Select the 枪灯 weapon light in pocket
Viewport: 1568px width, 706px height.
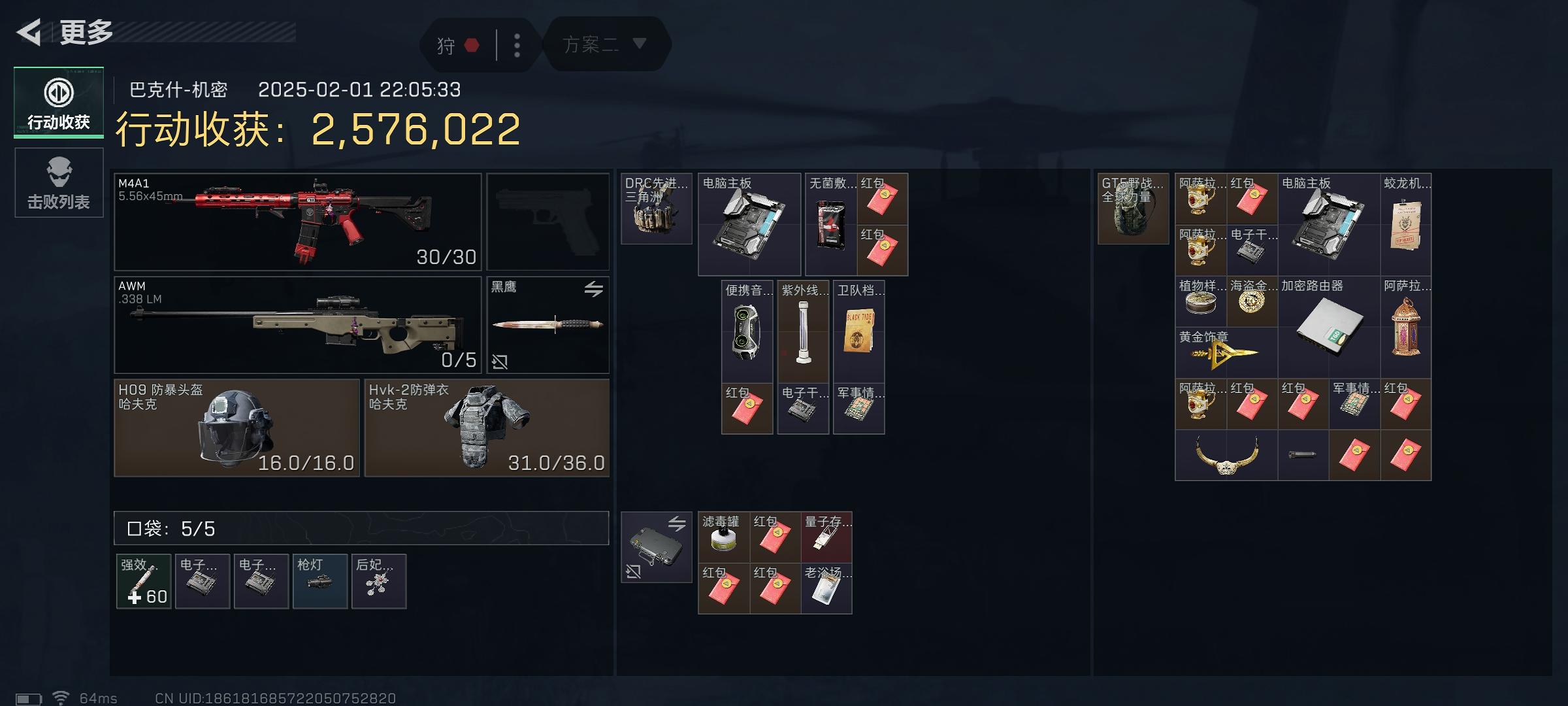coord(320,581)
